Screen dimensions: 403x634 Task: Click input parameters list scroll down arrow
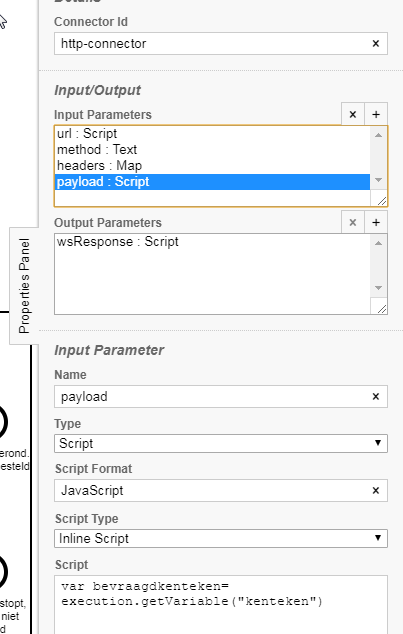(x=378, y=180)
